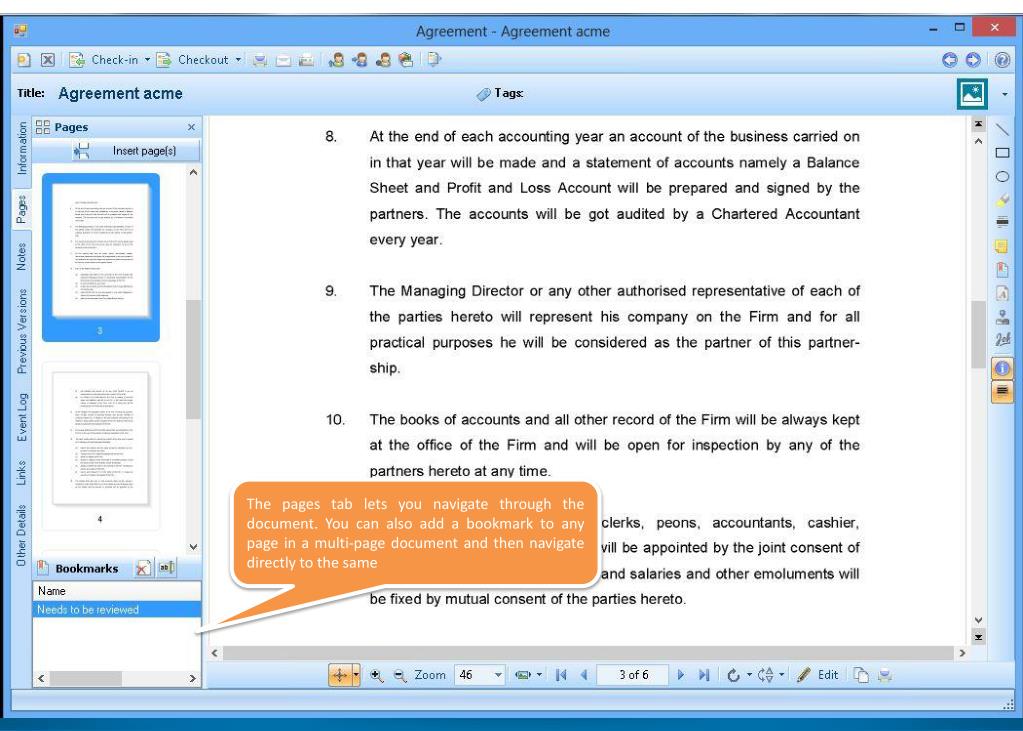Click the fax icon in top toolbar
Viewport: 1023px width, 731px height.
(306, 60)
